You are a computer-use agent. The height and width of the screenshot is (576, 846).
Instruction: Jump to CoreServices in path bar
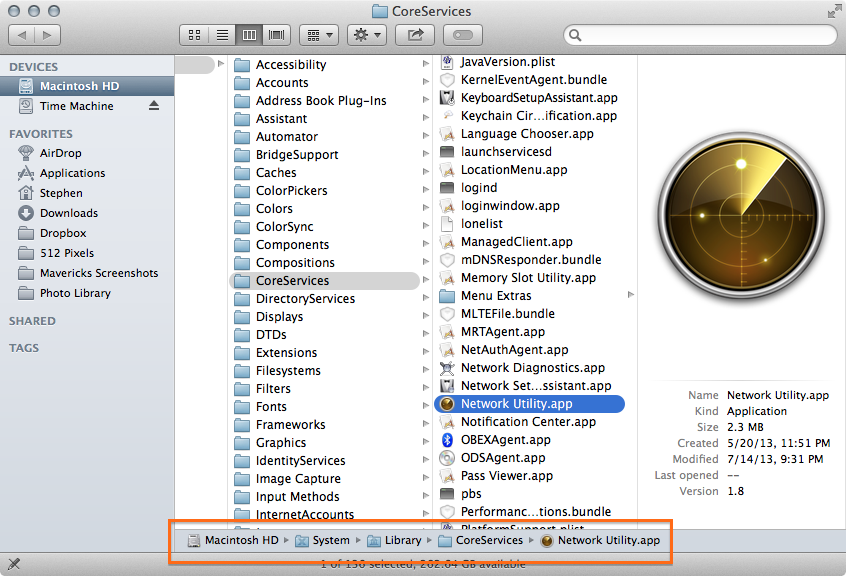pyautogui.click(x=481, y=540)
